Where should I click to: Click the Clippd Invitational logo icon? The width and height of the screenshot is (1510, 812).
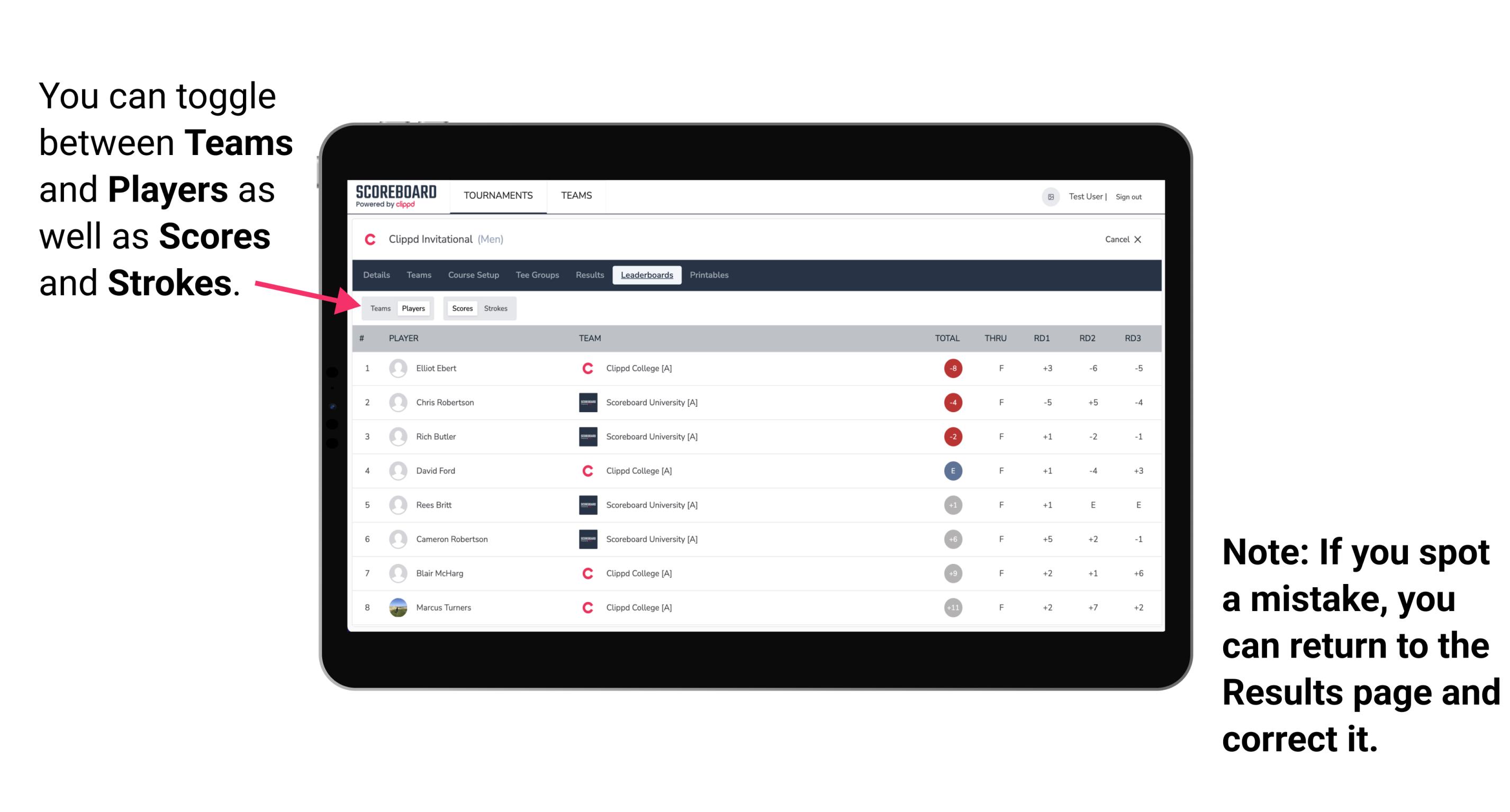pyautogui.click(x=370, y=239)
